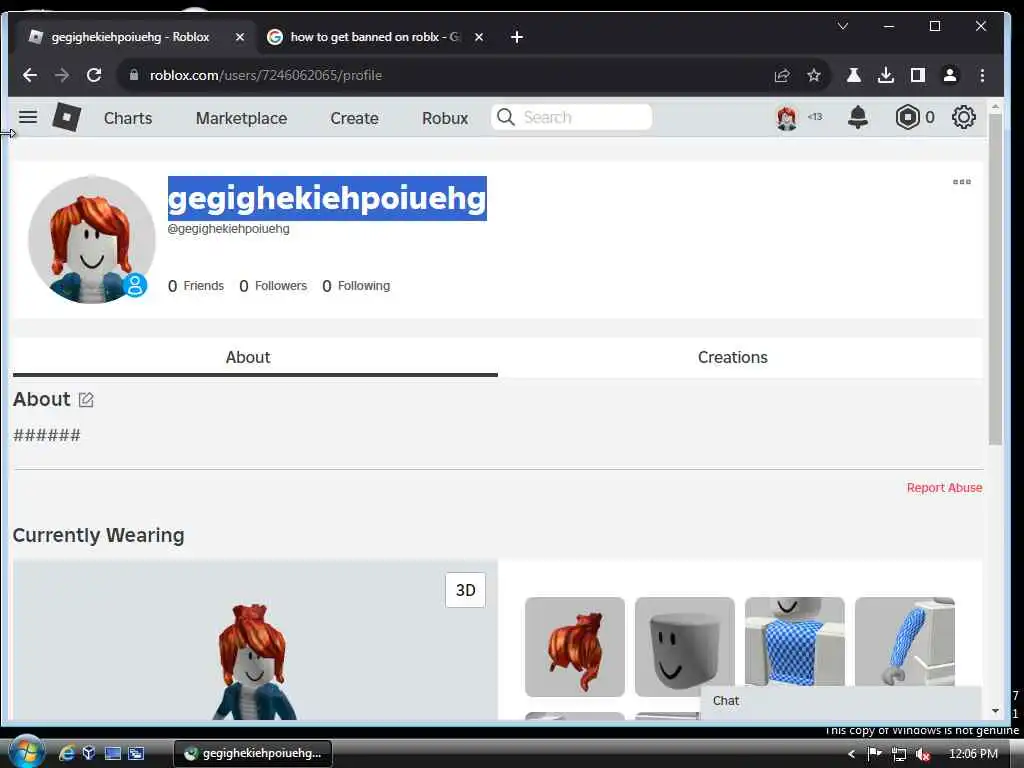
Task: Click the 12:06 PM taskbar clock
Action: [x=973, y=754]
